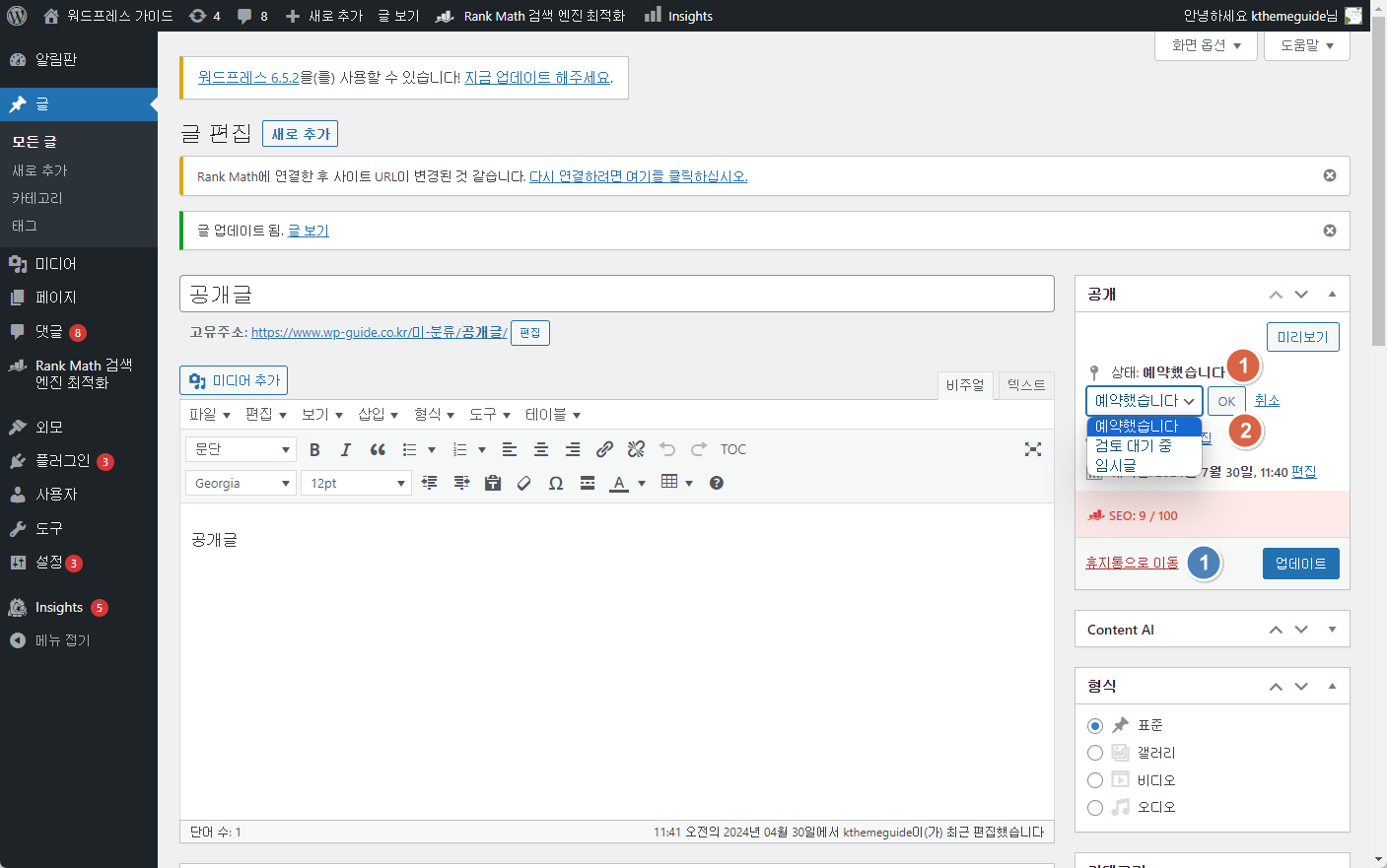
Task: Undo last edit
Action: tap(667, 449)
